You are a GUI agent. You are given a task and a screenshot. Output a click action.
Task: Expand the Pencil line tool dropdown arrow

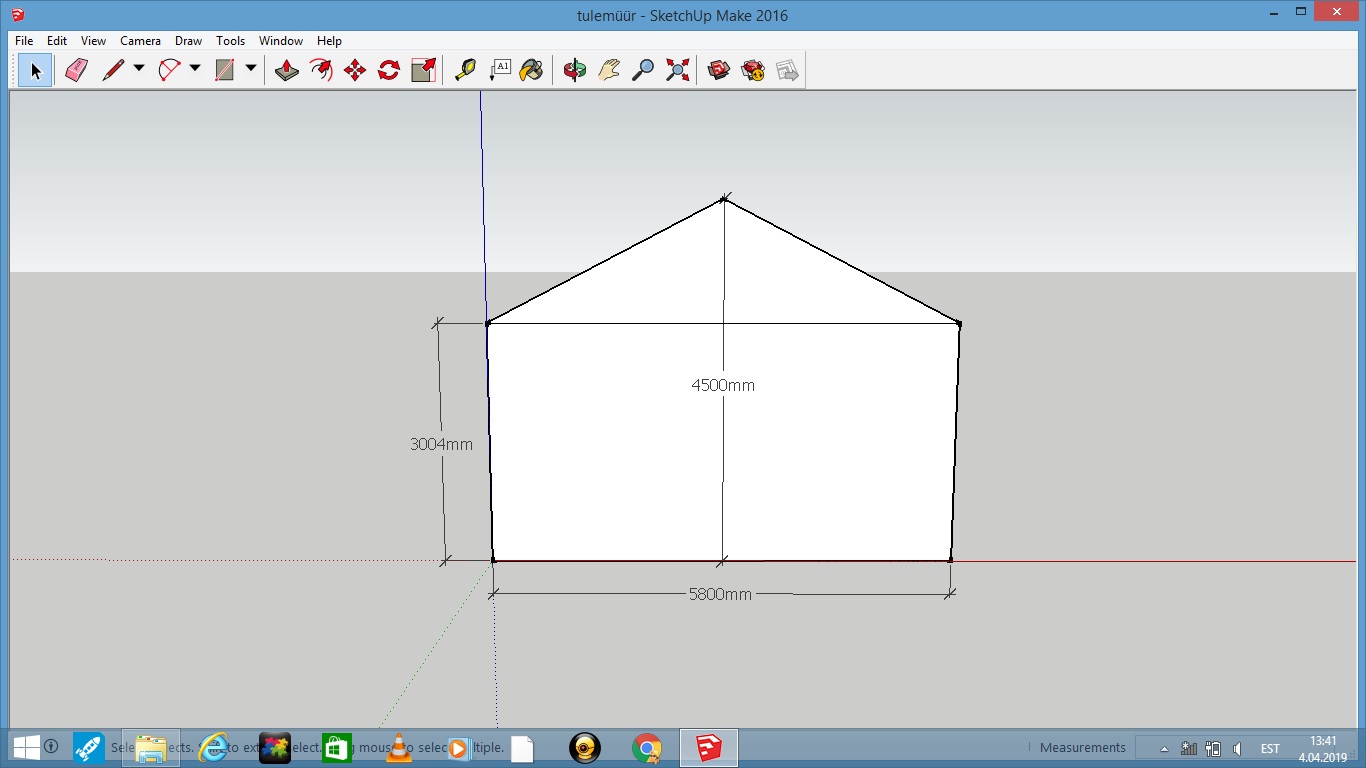(139, 69)
